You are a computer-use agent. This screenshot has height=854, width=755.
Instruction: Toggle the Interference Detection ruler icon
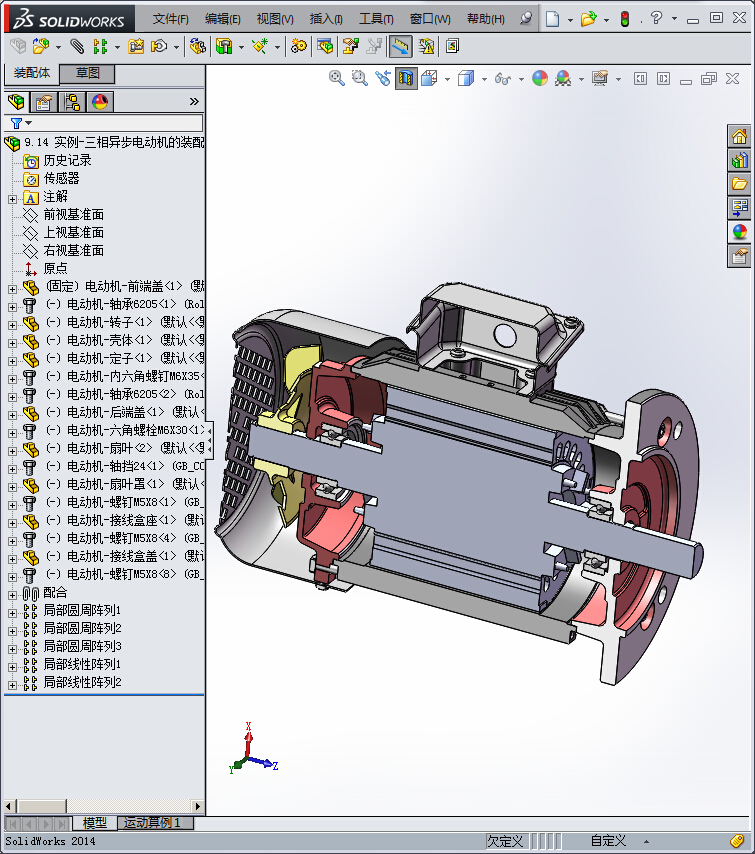[400, 46]
